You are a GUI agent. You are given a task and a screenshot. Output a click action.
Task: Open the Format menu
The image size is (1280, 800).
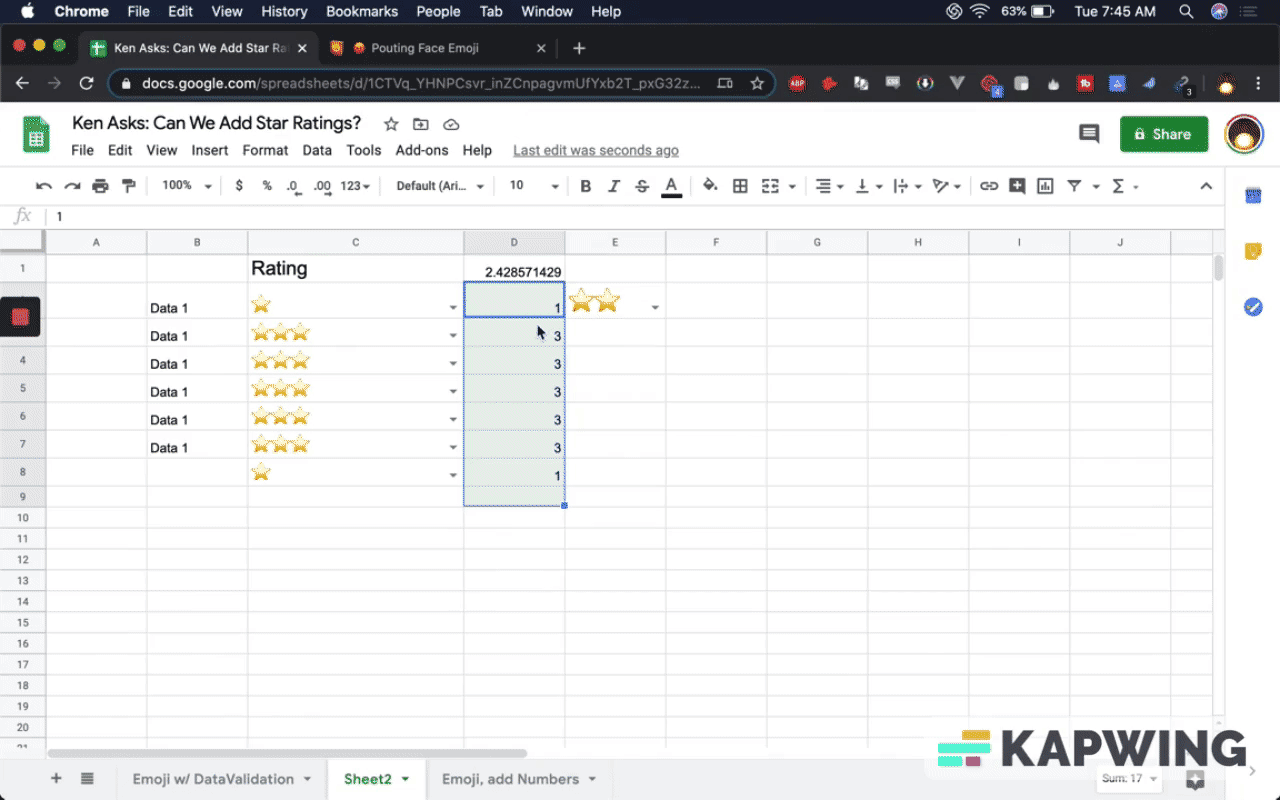pos(265,150)
